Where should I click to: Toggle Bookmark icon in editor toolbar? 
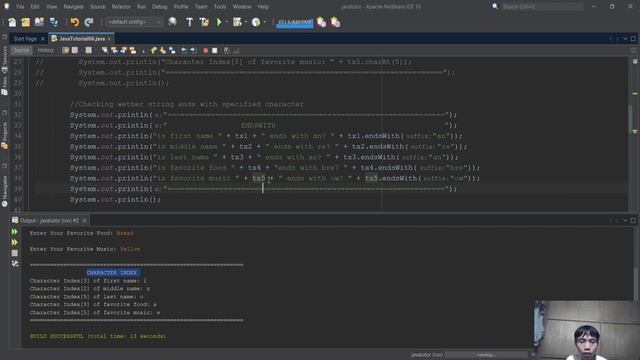[172, 50]
